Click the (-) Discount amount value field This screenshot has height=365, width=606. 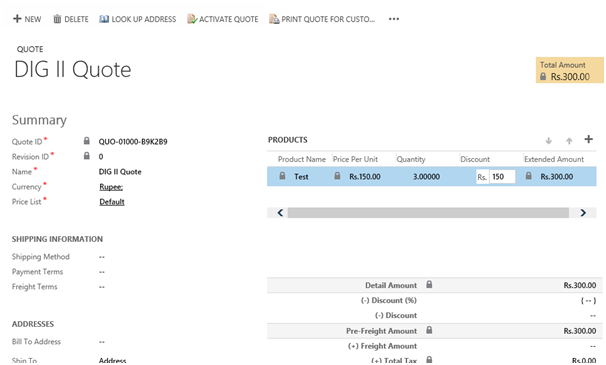593,316
